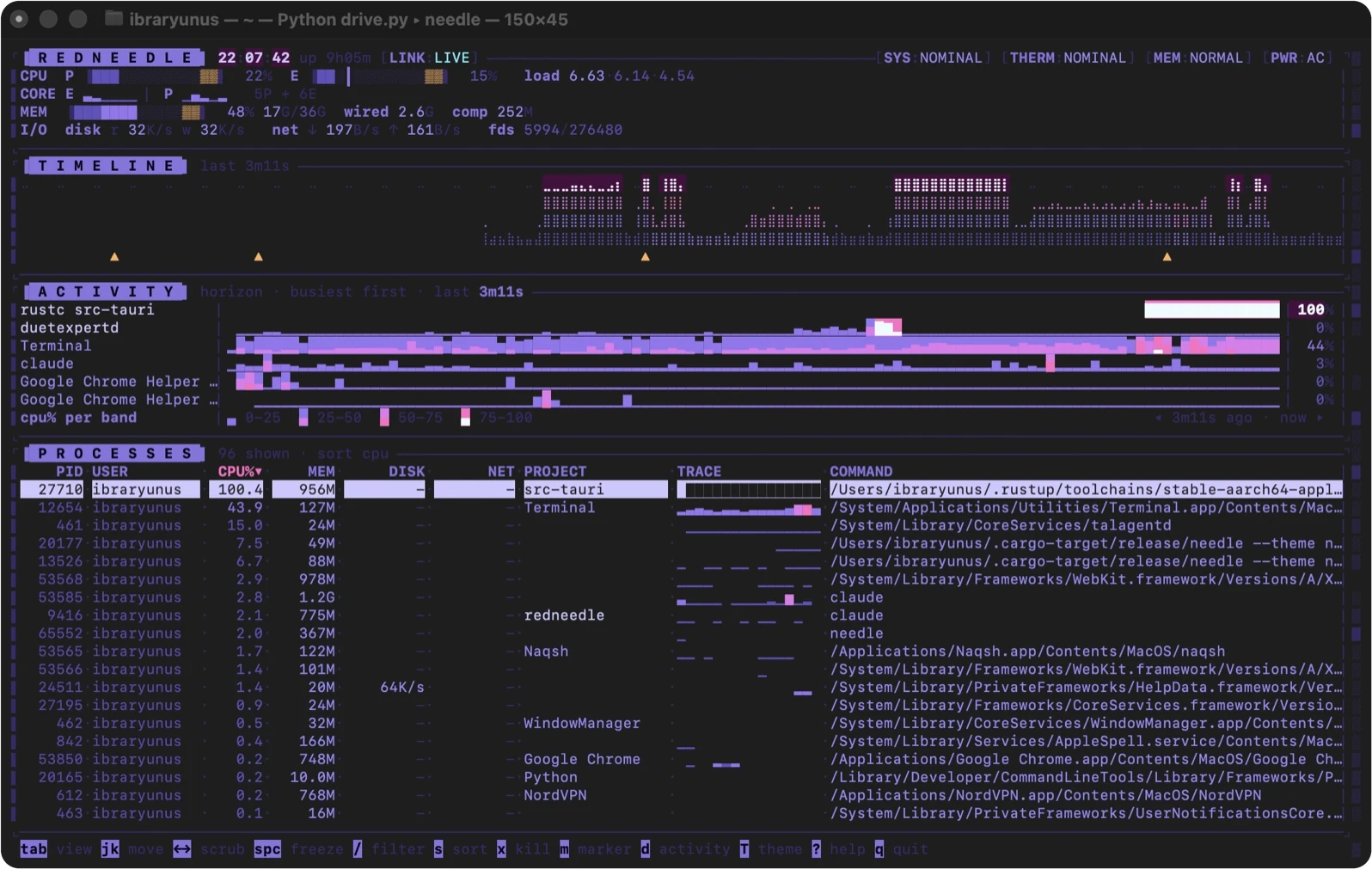Viewport: 1372px width, 869px height.
Task: Click the COMMAND column header
Action: click(x=861, y=471)
